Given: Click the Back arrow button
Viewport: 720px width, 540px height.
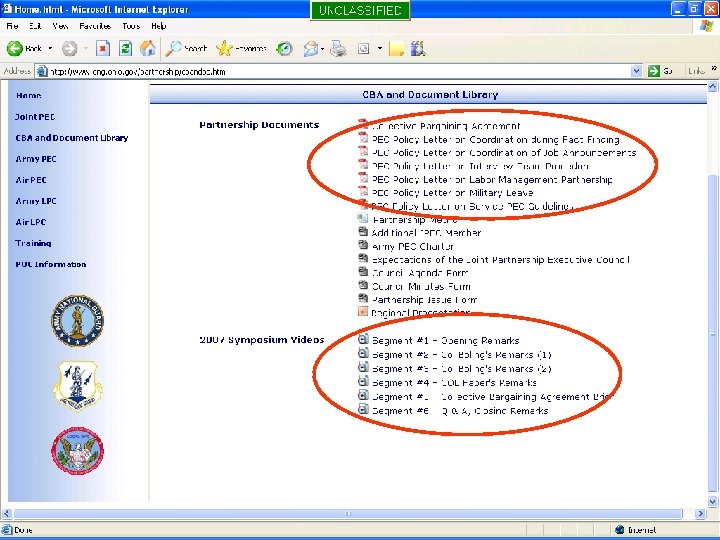Looking at the screenshot, I should click(15, 48).
